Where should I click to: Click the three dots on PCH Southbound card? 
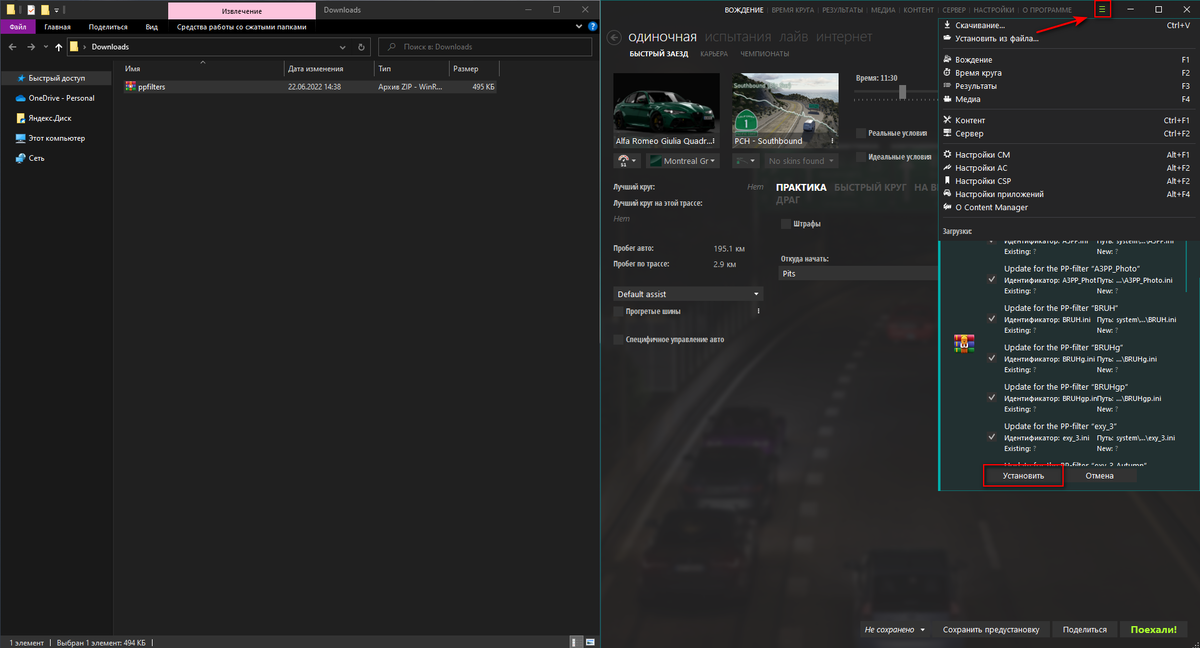832,141
